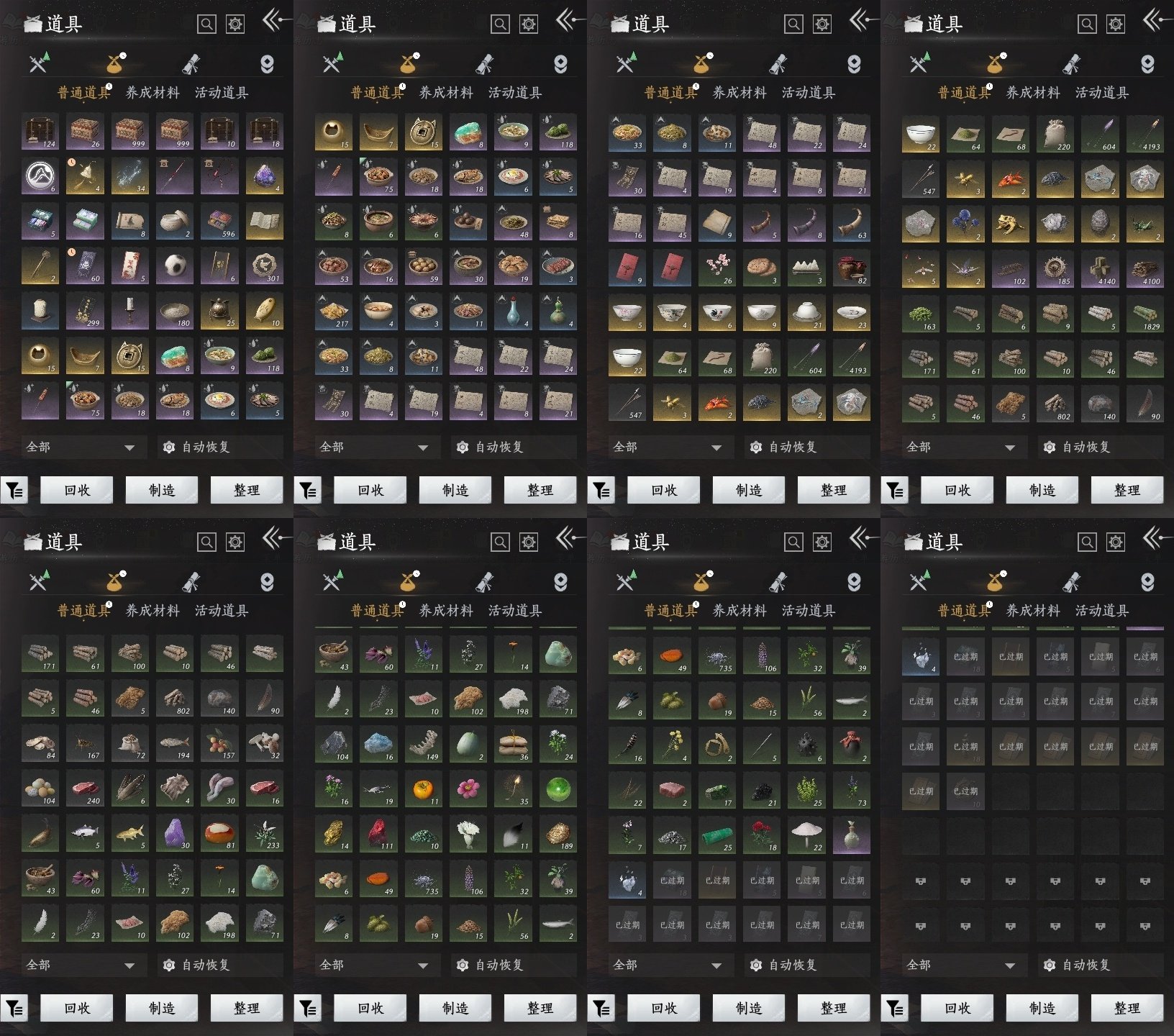Click the first 已过期 expired item in bottom-right panel
The width and height of the screenshot is (1174, 1036).
[965, 657]
